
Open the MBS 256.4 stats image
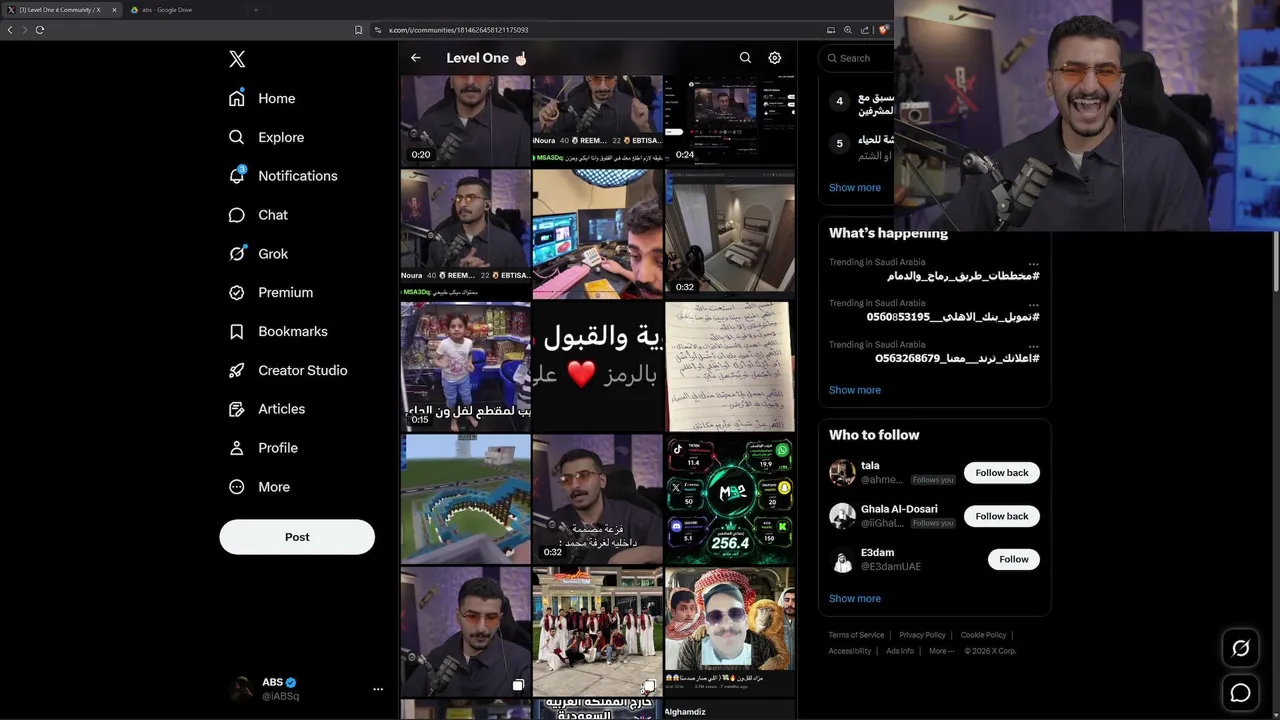pos(730,499)
